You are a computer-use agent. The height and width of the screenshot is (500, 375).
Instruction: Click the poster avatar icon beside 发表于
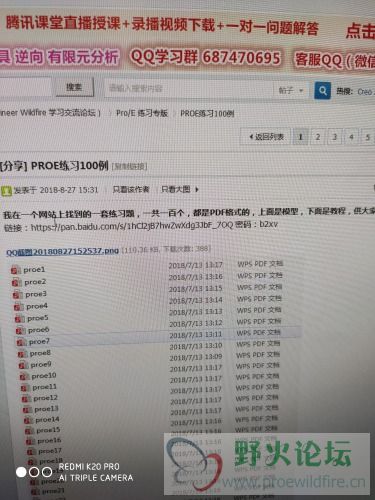[x=6, y=191]
